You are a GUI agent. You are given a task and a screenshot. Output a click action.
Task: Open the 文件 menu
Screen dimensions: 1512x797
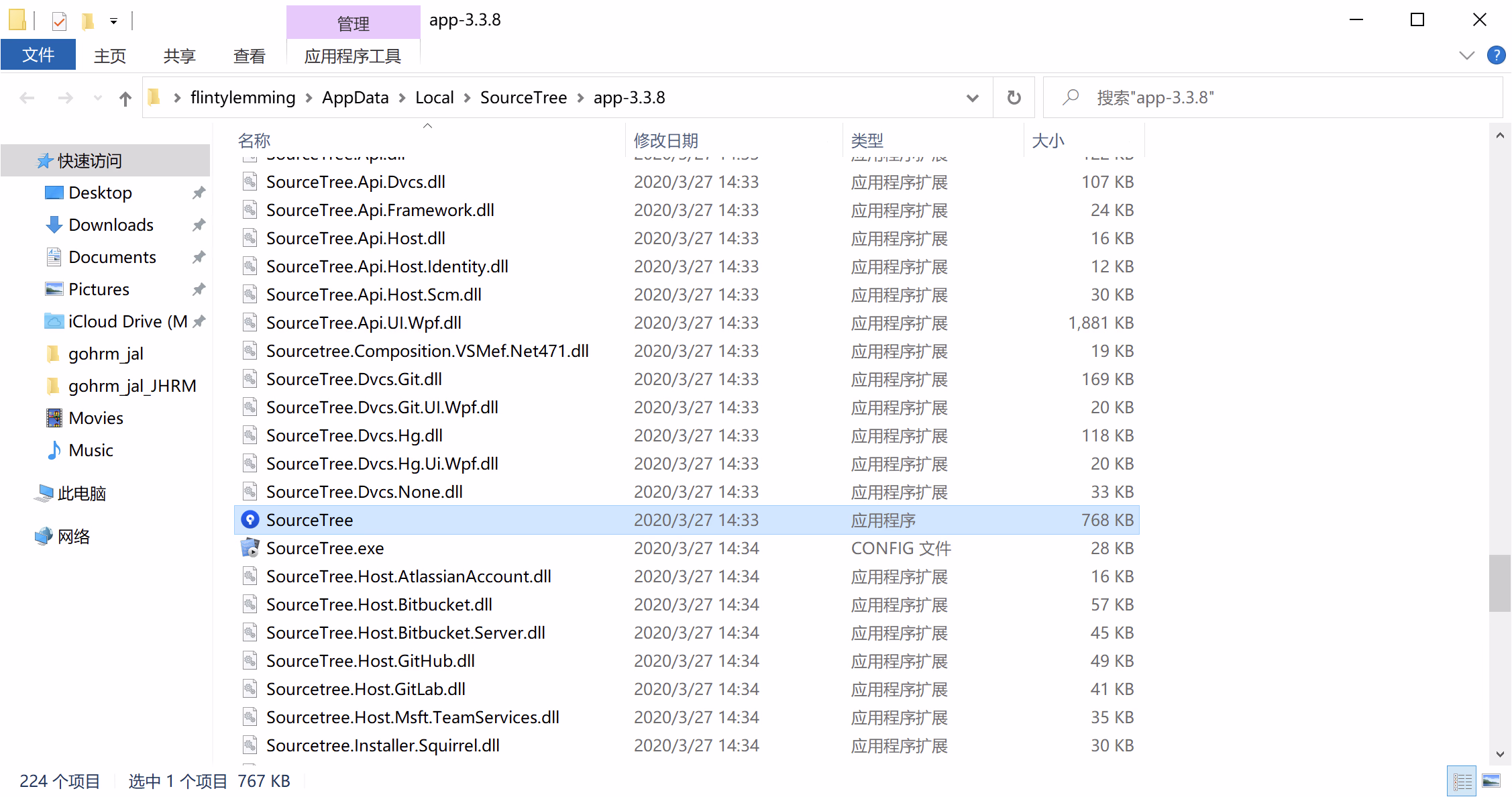38,55
